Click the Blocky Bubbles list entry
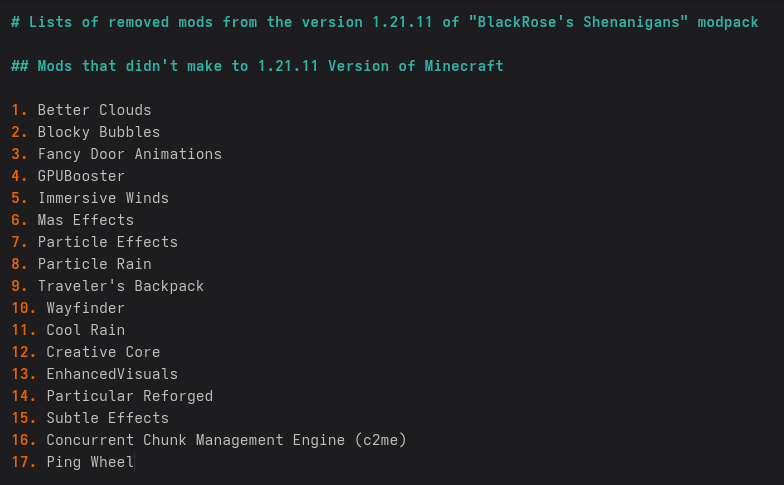Viewport: 784px width, 485px height. (x=98, y=132)
